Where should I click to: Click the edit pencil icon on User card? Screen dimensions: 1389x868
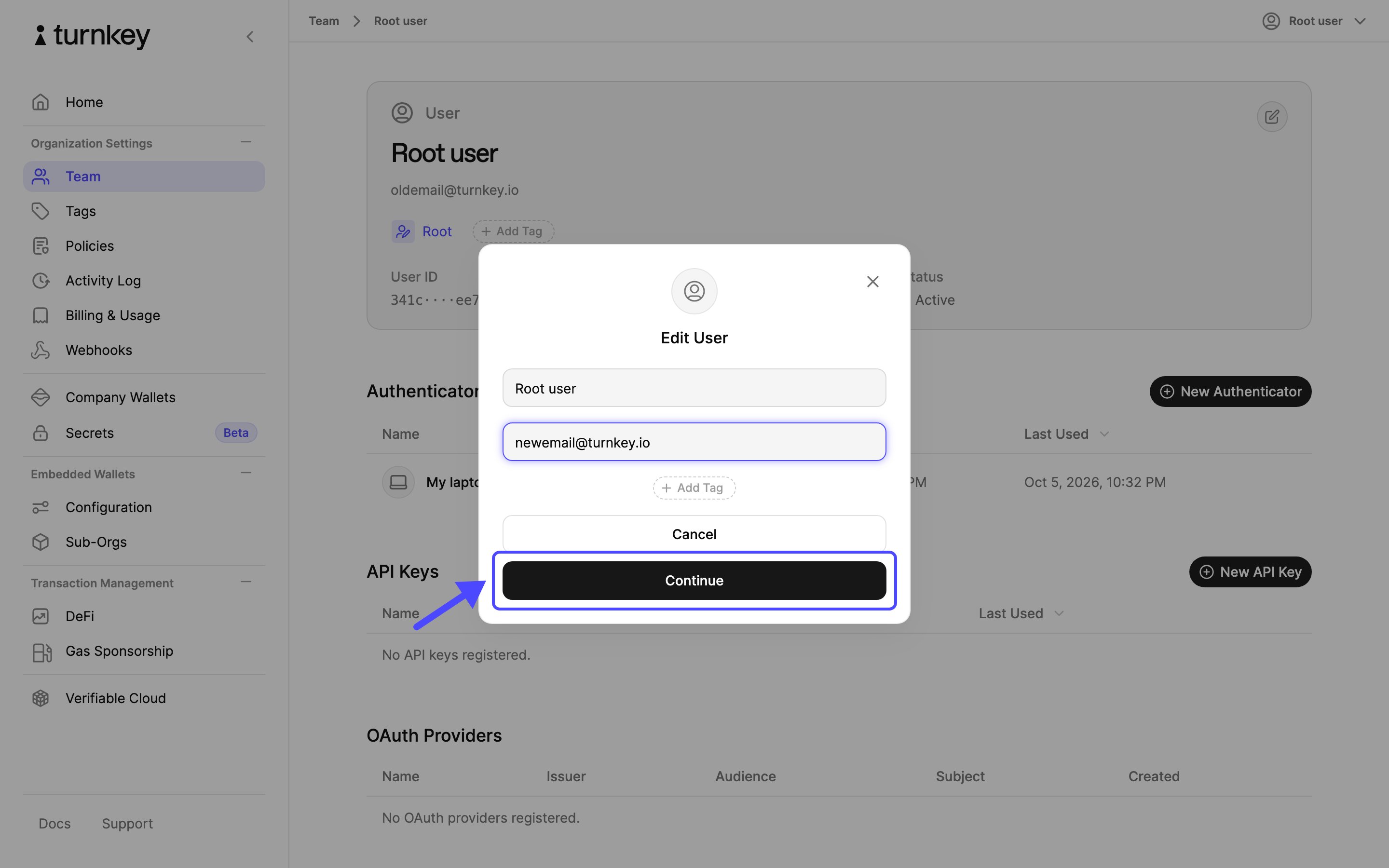coord(1271,117)
